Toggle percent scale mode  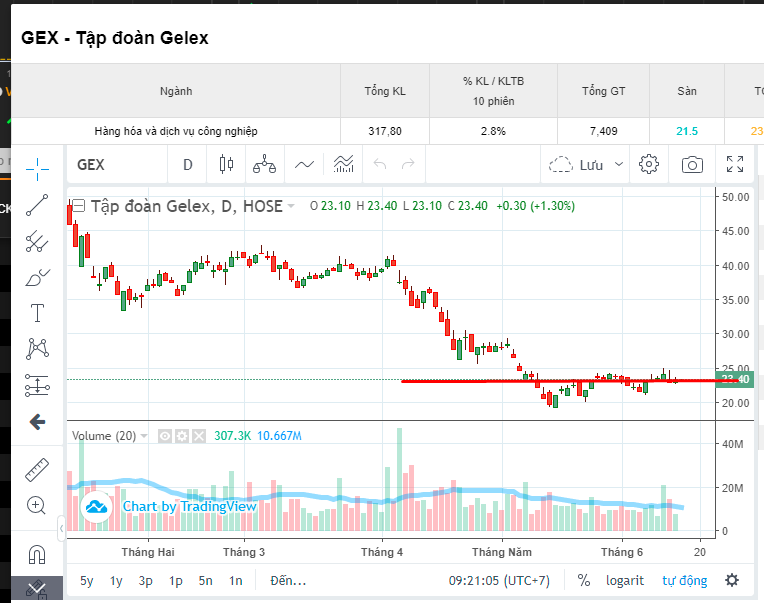point(584,580)
